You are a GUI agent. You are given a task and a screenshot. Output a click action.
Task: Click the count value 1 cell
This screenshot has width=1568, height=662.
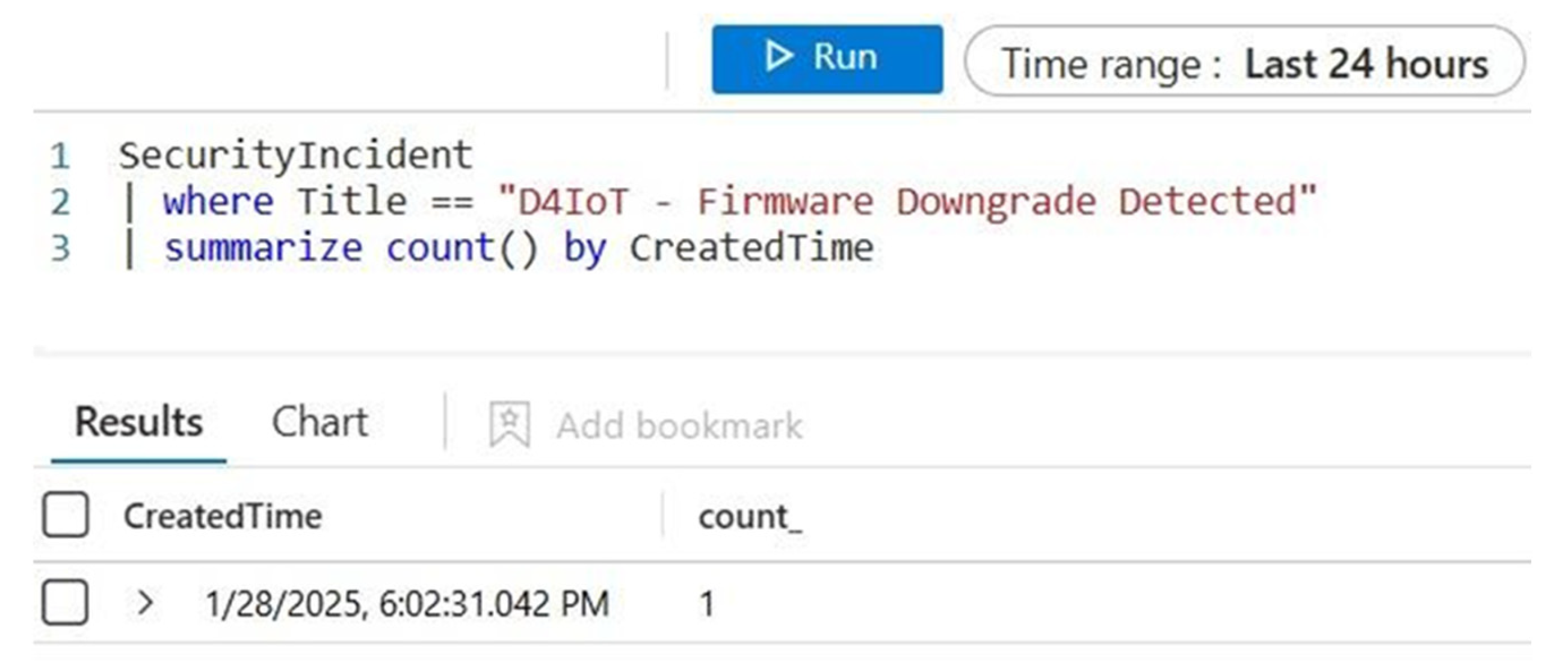707,604
